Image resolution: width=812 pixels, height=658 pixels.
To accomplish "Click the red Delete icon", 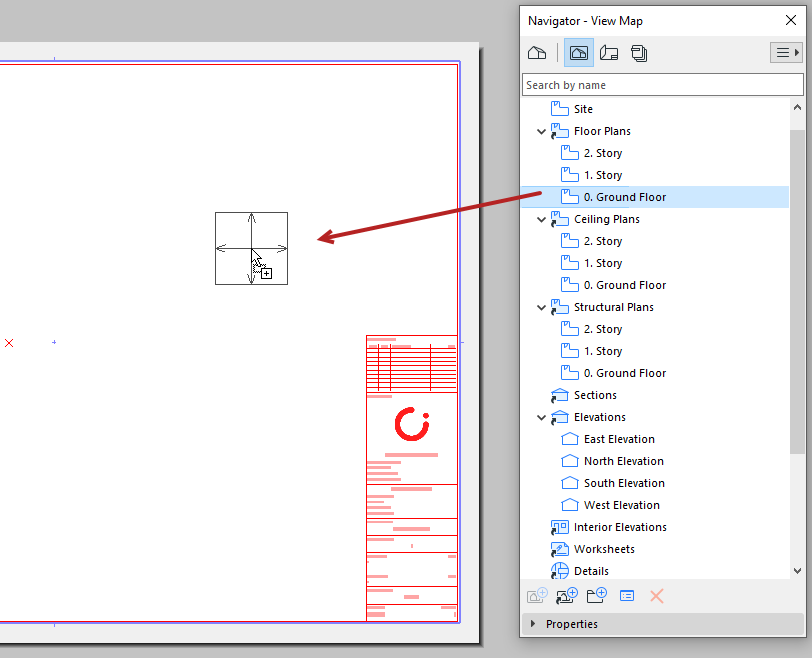I will pos(657,596).
